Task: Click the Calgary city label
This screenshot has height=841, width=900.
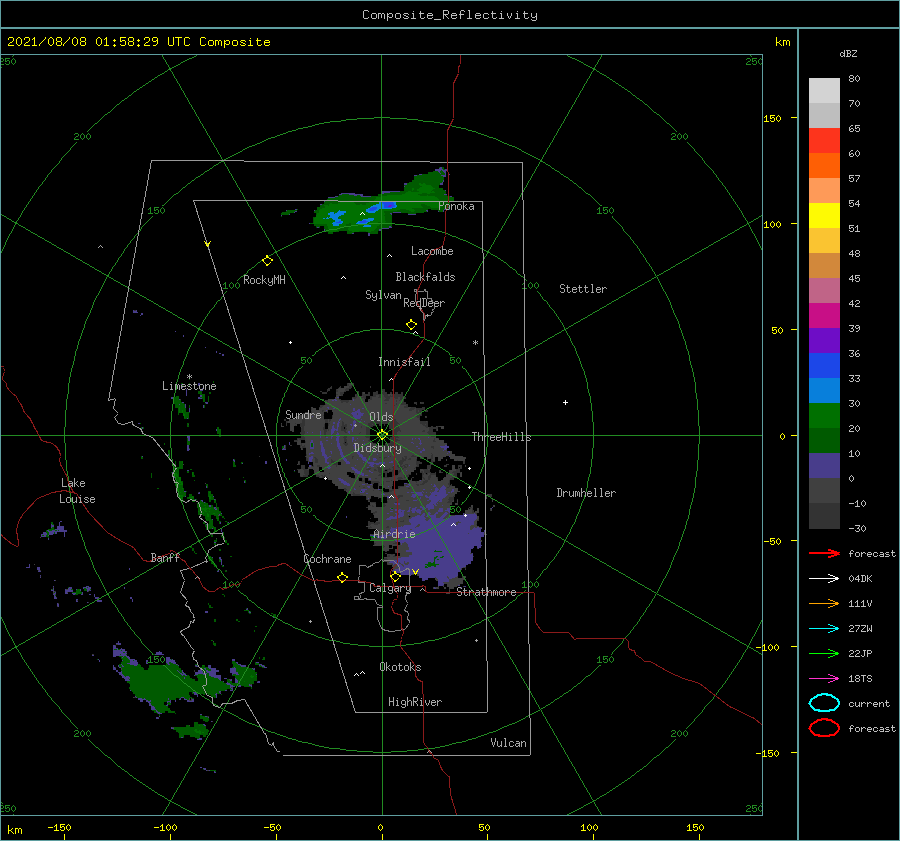Action: [390, 588]
